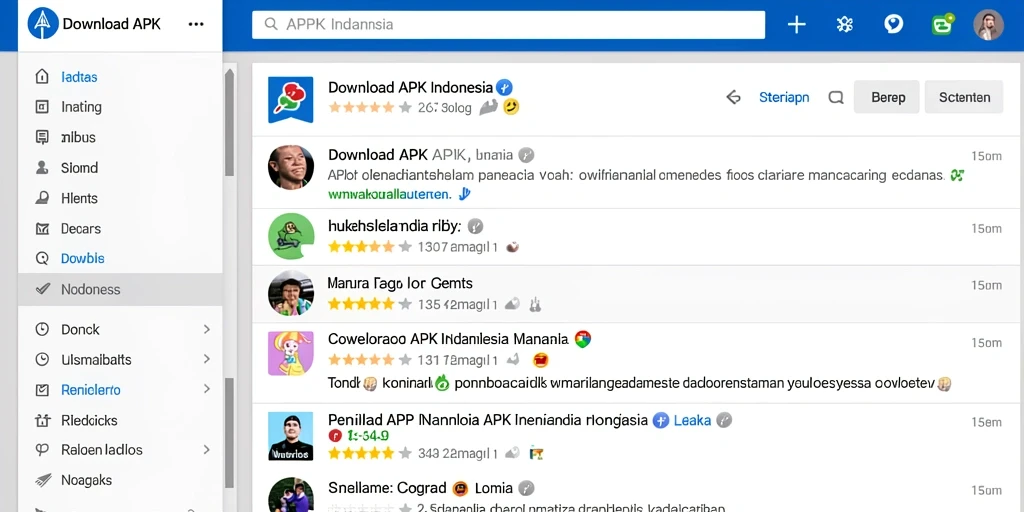Click the smiley emoji beside 267 3olog

coord(511,107)
